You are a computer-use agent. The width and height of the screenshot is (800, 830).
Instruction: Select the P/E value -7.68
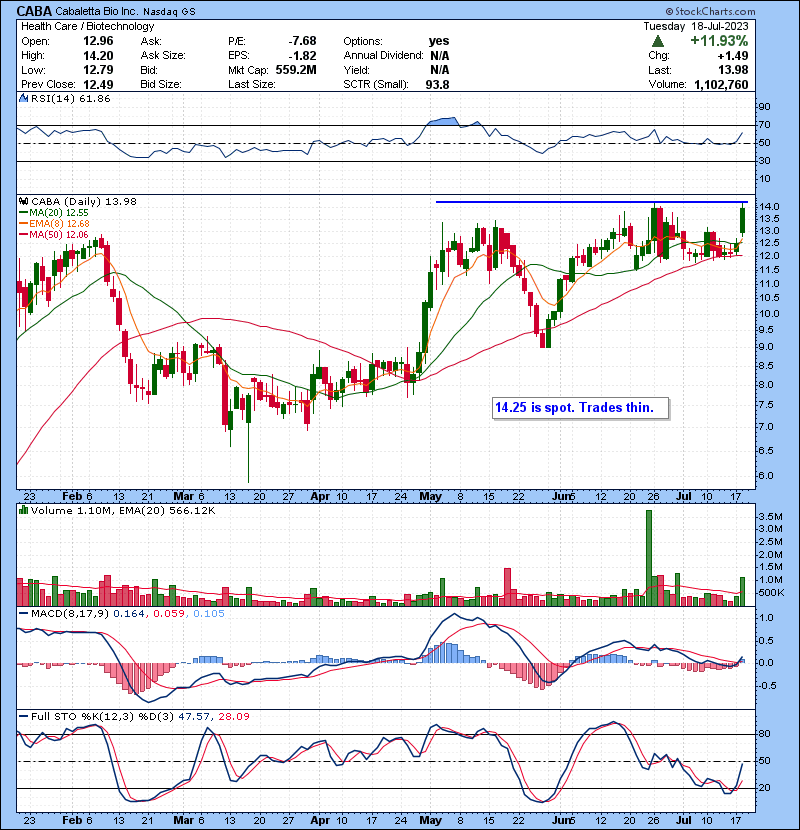tap(302, 41)
